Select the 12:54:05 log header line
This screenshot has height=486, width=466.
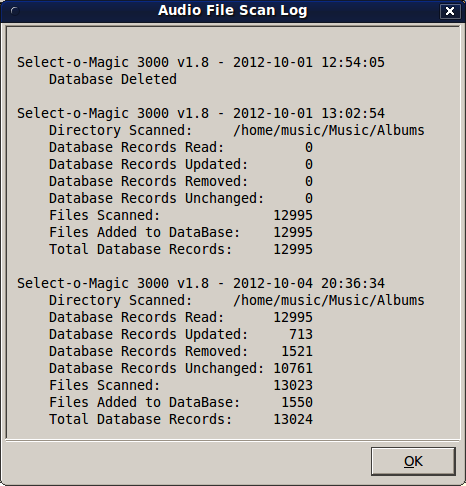tap(201, 62)
